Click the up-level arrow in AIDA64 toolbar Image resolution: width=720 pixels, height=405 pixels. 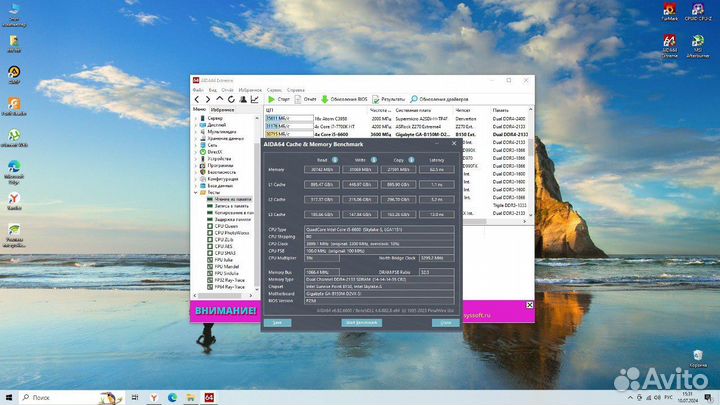point(219,99)
